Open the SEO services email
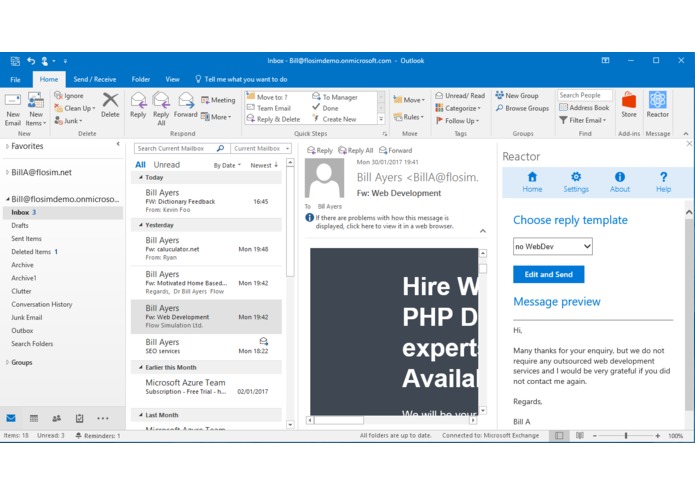This screenshot has height=494, width=695. pos(207,346)
